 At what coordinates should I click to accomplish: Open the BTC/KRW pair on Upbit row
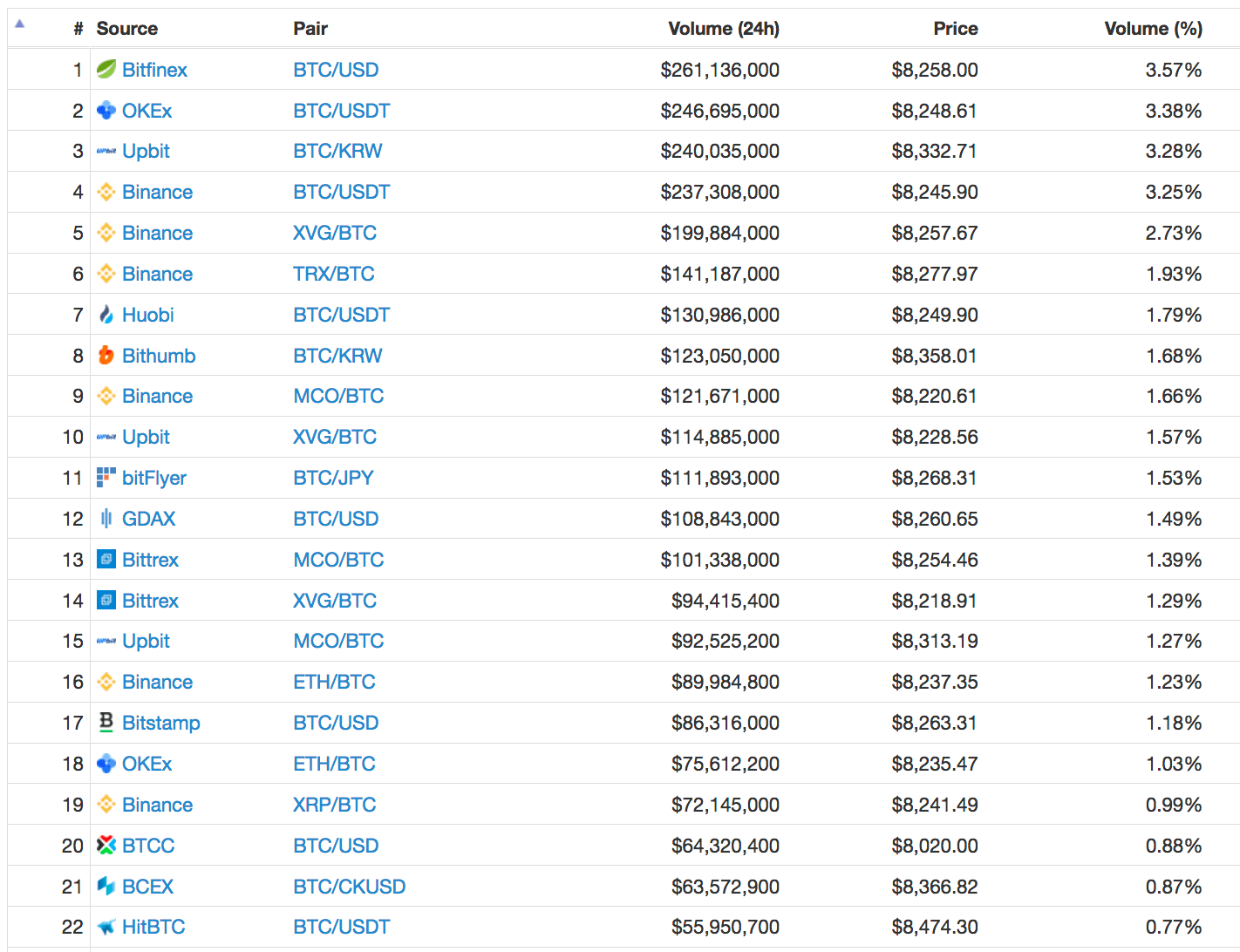[337, 151]
